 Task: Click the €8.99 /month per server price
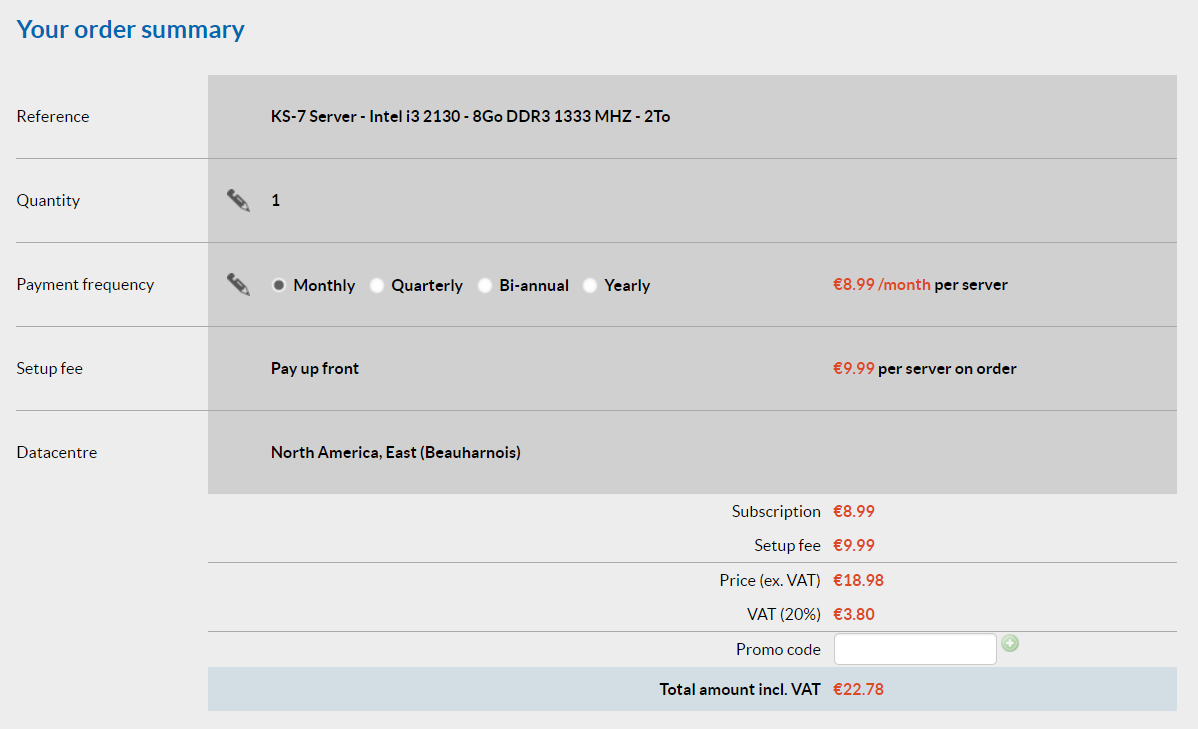point(919,284)
